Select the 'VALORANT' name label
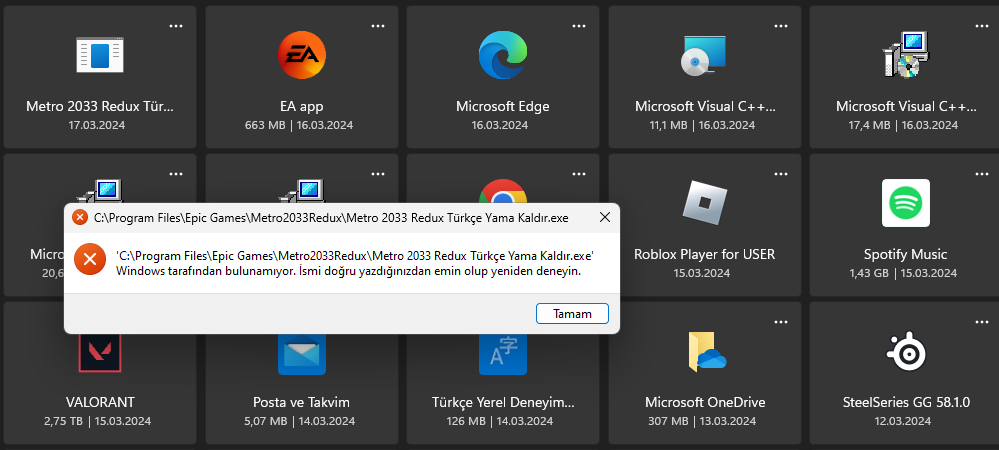The height and width of the screenshot is (450, 999). coord(100,402)
